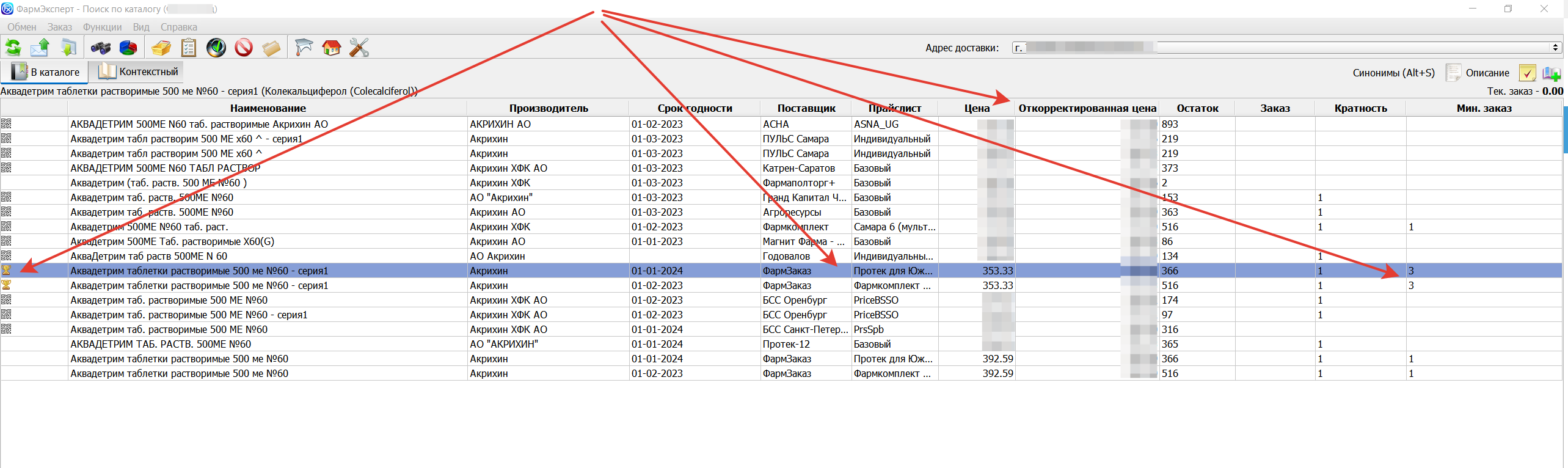The height and width of the screenshot is (468, 1568).
Task: Click the green refresh arrows toolbar icon
Action: click(x=13, y=48)
